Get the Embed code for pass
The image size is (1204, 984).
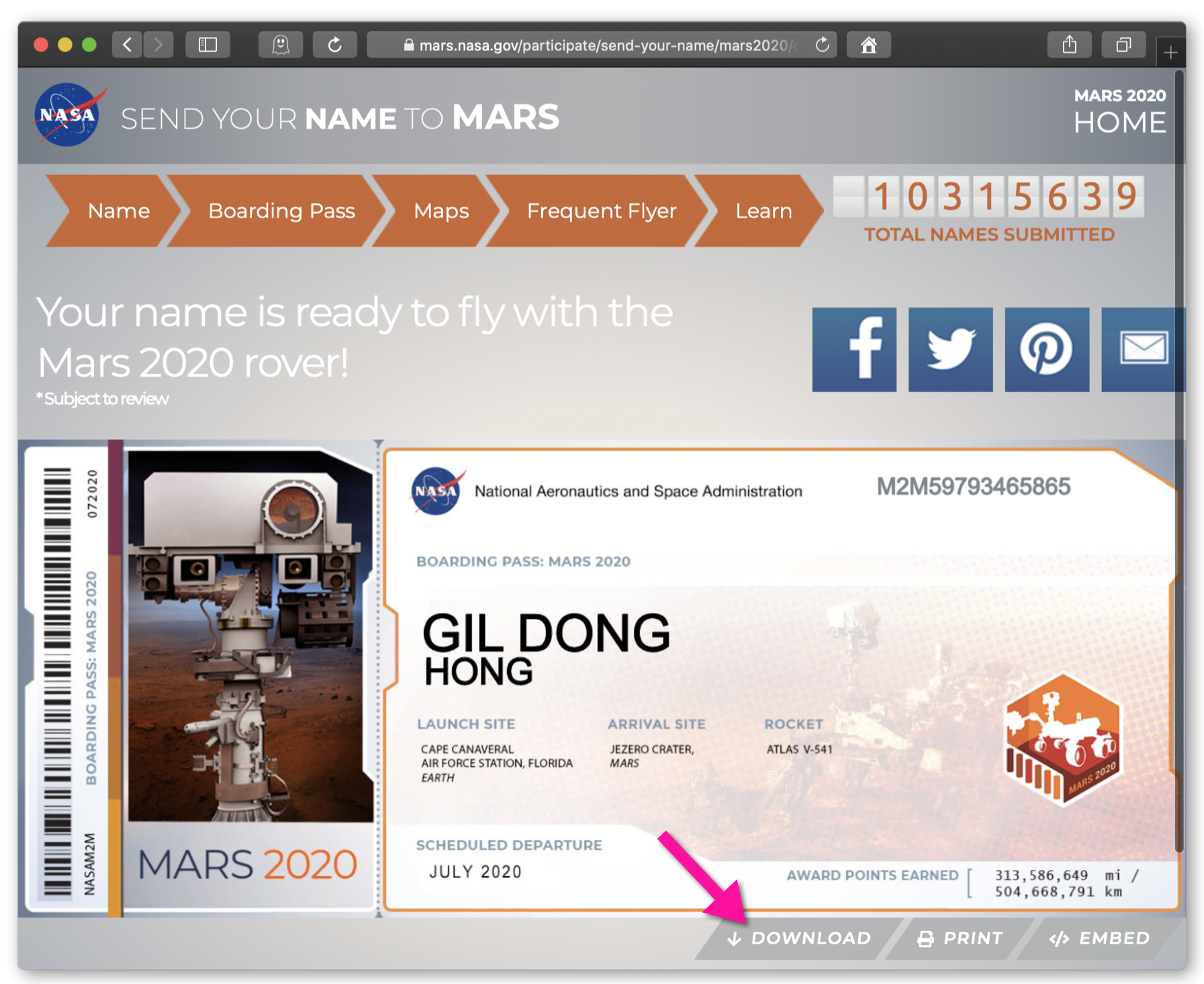click(x=1099, y=938)
